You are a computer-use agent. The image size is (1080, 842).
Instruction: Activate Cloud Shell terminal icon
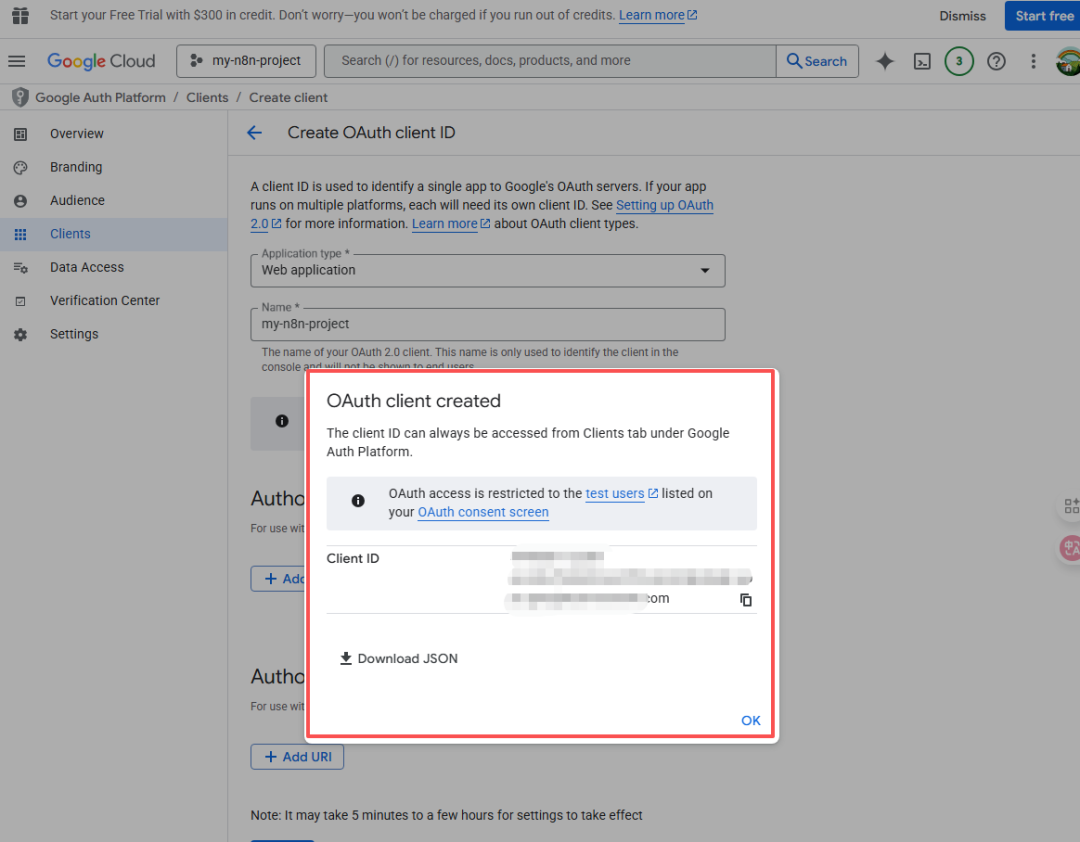(922, 61)
